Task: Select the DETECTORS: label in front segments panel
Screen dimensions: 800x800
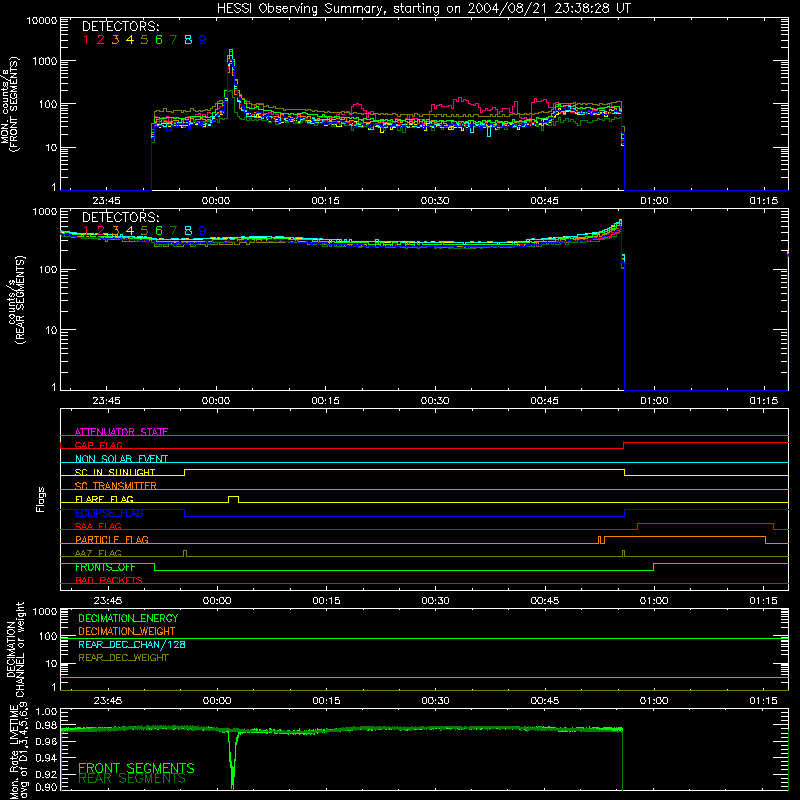Action: [120, 26]
